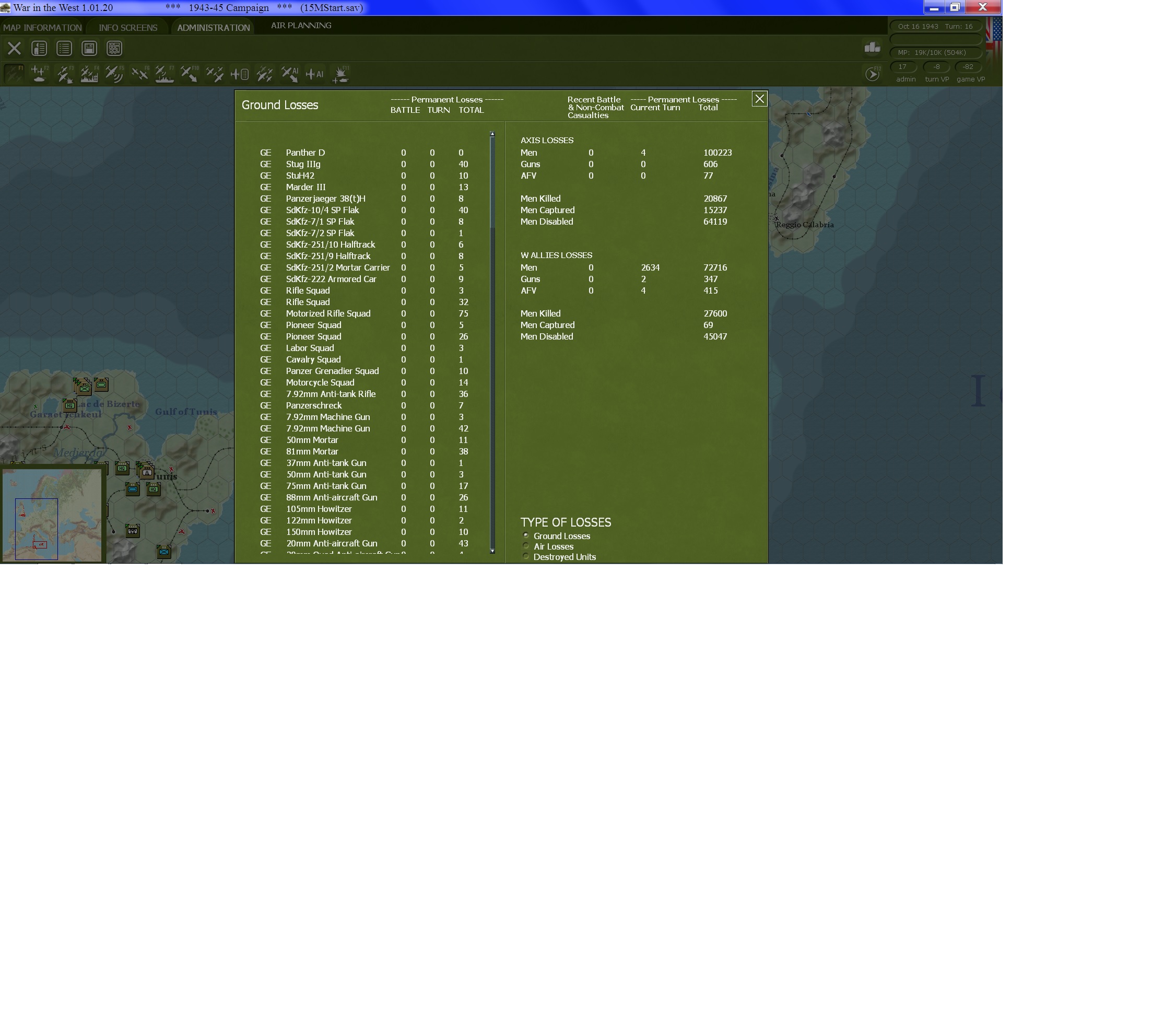
Task: Select the F1 air mode icon
Action: tap(14, 74)
